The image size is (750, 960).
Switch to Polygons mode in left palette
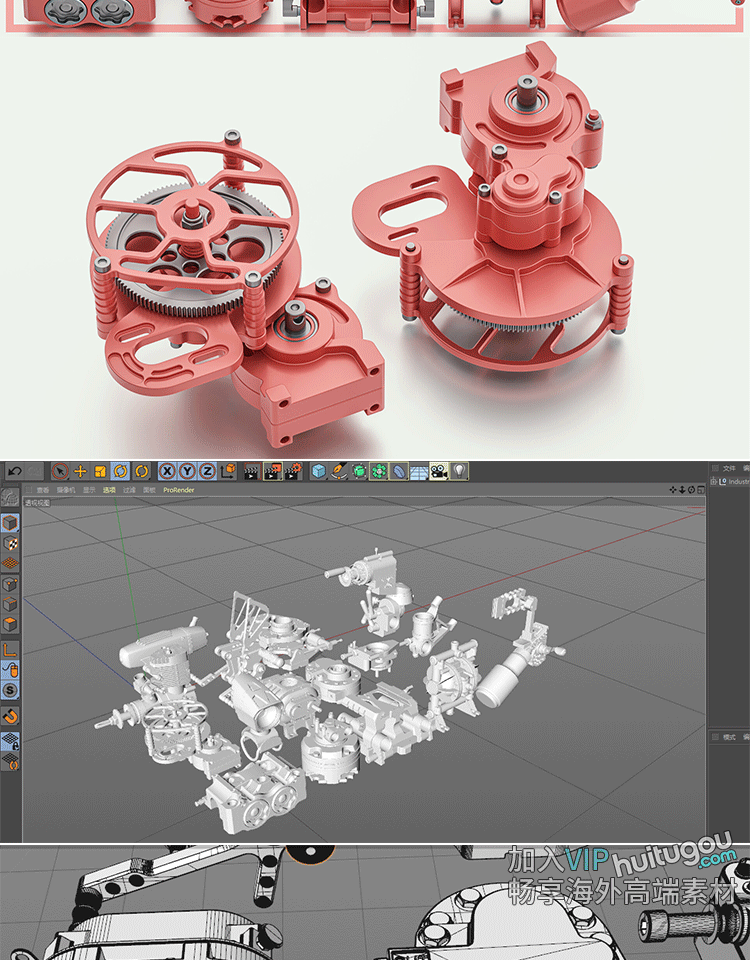(10, 624)
